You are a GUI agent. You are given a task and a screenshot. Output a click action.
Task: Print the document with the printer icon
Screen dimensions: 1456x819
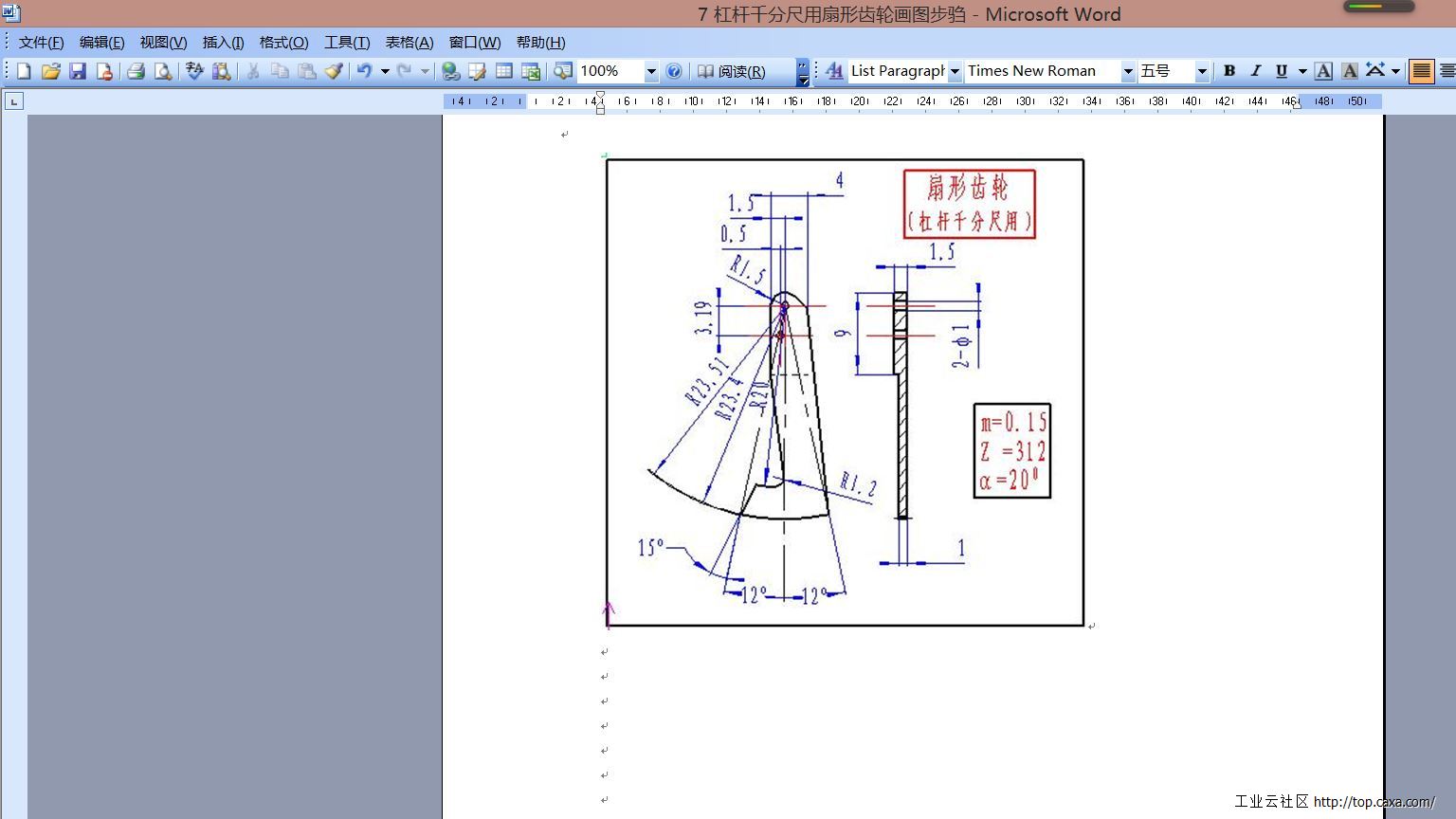point(136,71)
